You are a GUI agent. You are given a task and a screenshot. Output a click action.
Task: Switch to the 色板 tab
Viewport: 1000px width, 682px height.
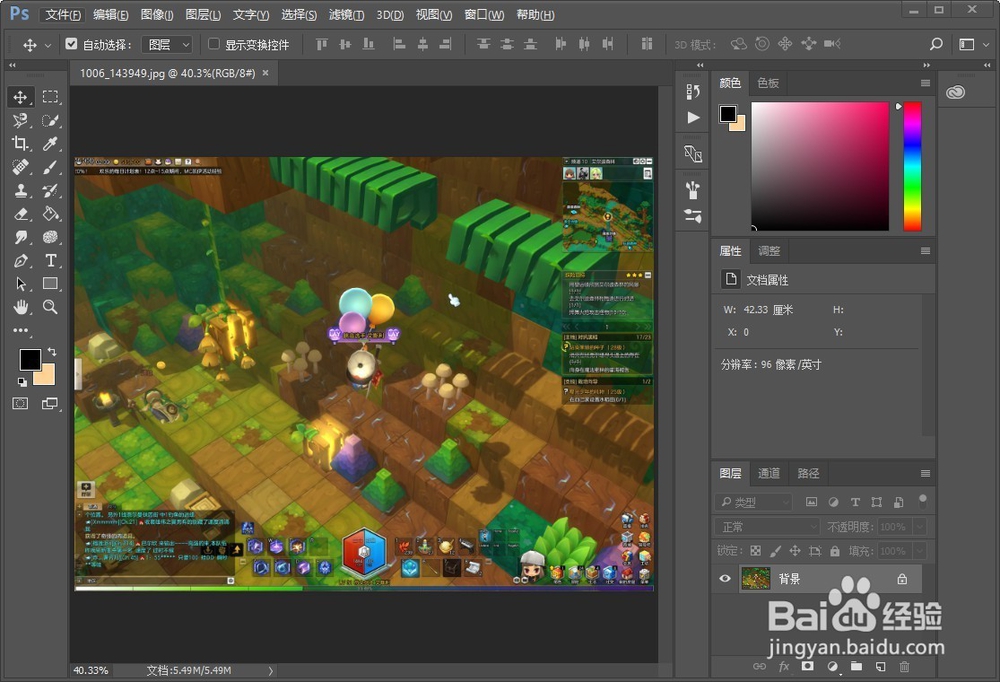pyautogui.click(x=768, y=83)
